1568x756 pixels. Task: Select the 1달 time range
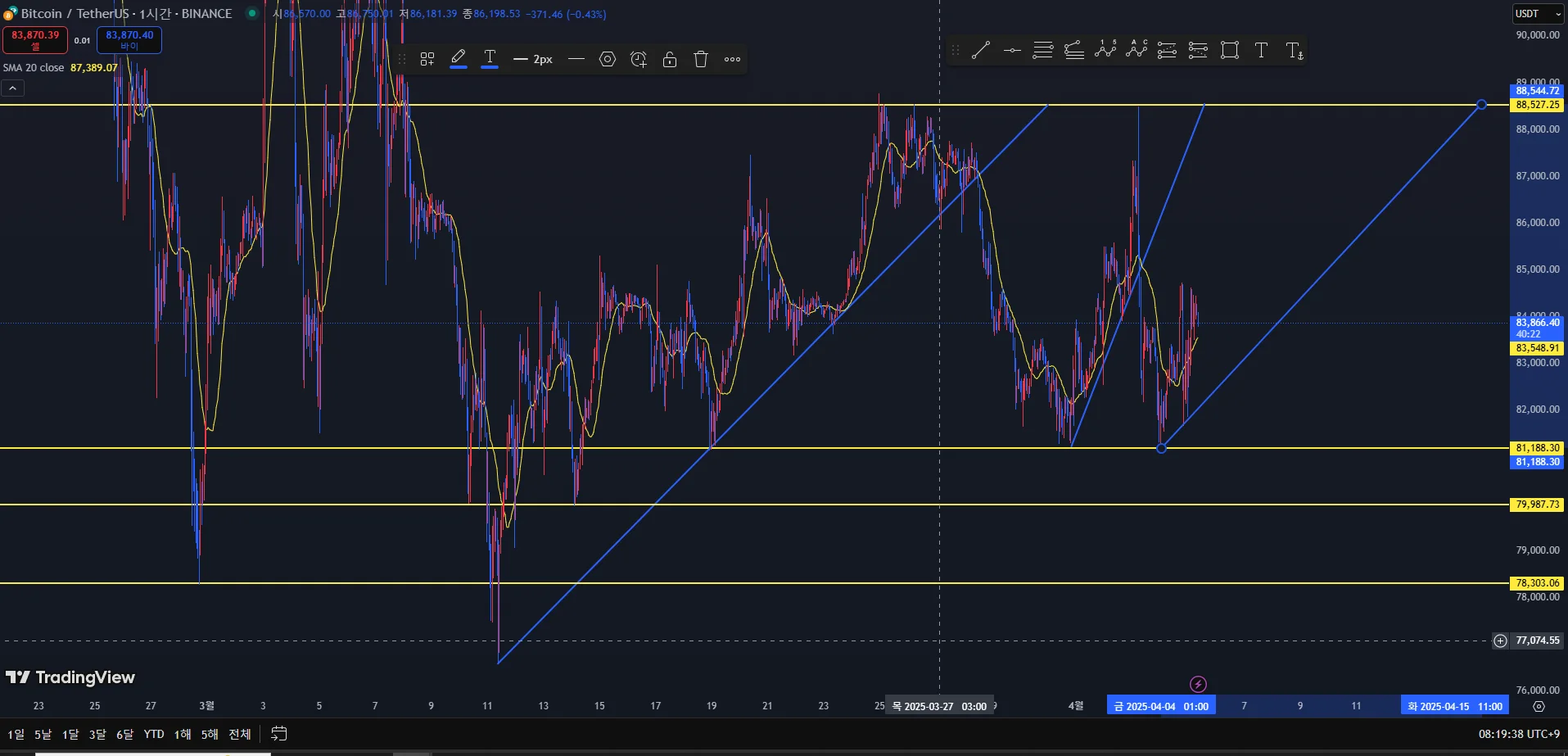pos(70,734)
